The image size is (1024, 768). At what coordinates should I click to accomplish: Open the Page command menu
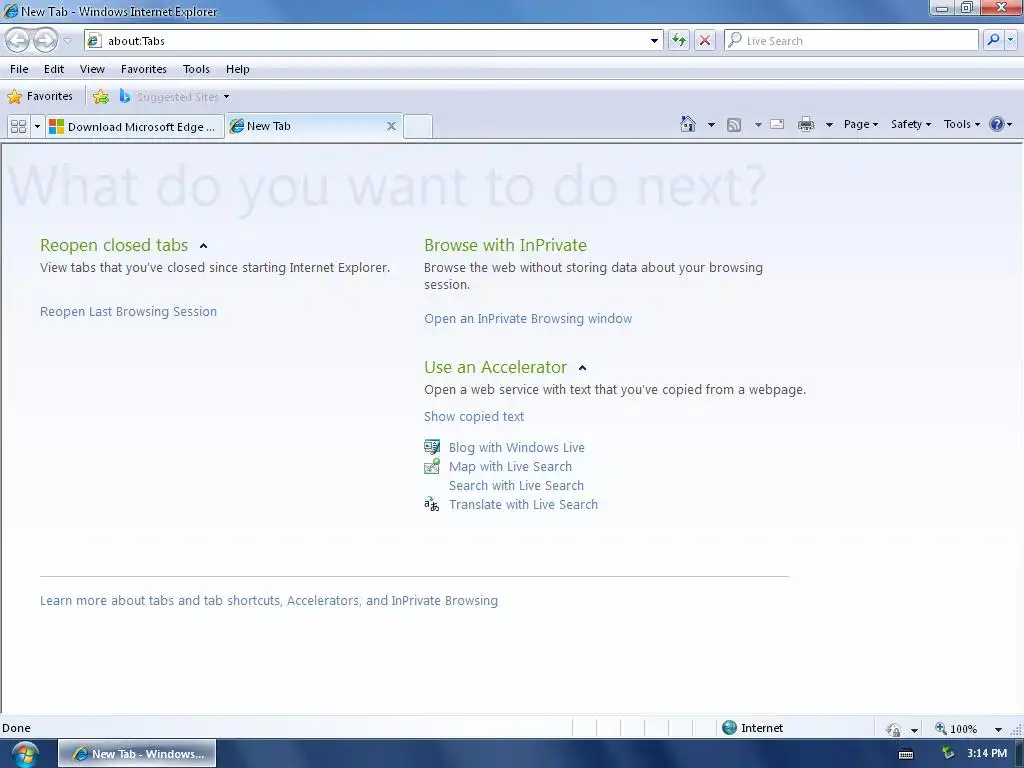pos(861,124)
